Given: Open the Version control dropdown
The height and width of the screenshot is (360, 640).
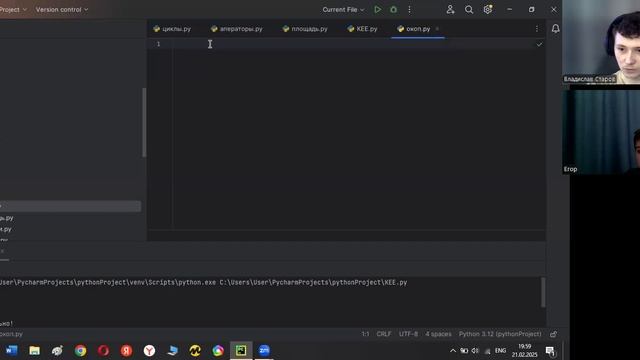Looking at the screenshot, I should pyautogui.click(x=62, y=9).
